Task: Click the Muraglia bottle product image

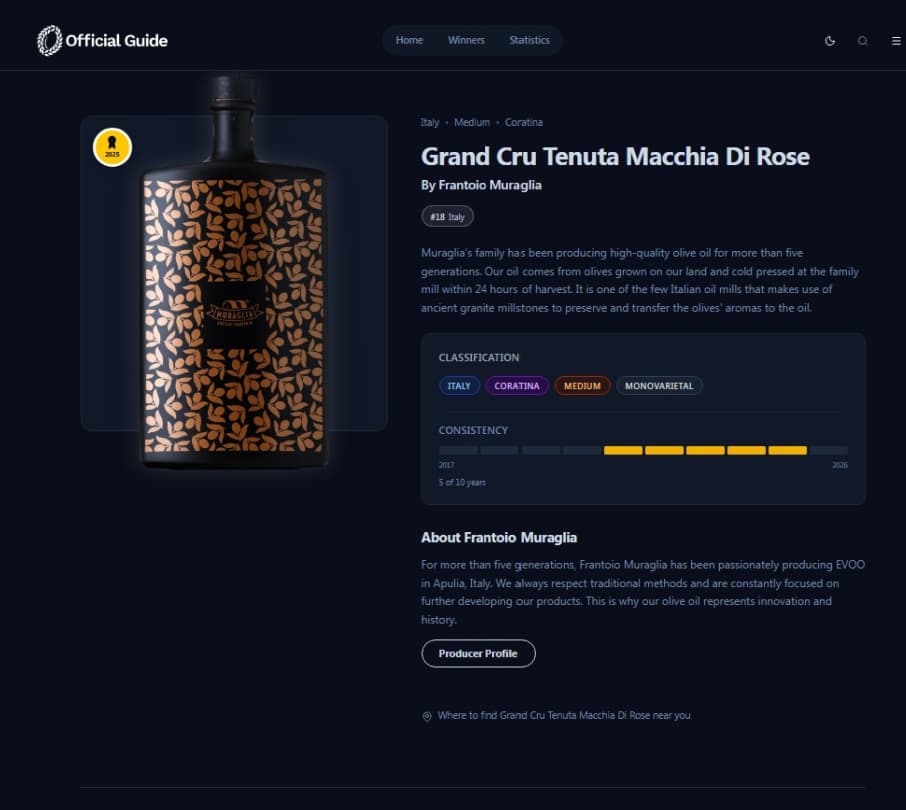Action: pyautogui.click(x=235, y=272)
